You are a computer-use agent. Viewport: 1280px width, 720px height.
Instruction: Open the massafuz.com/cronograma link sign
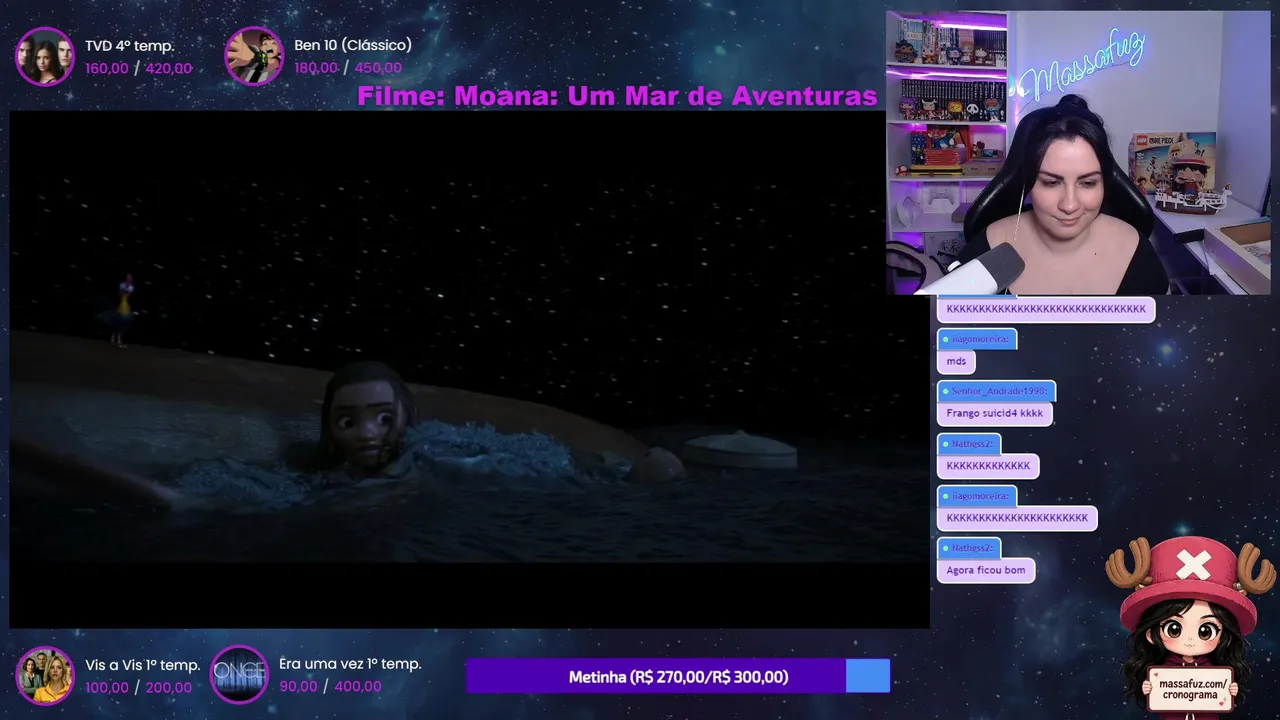1192,688
